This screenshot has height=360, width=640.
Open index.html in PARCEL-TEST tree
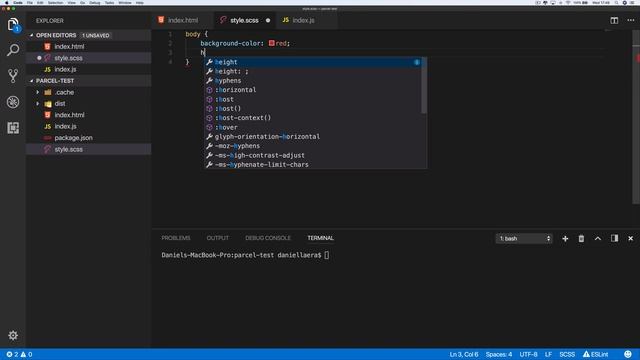(89, 115)
